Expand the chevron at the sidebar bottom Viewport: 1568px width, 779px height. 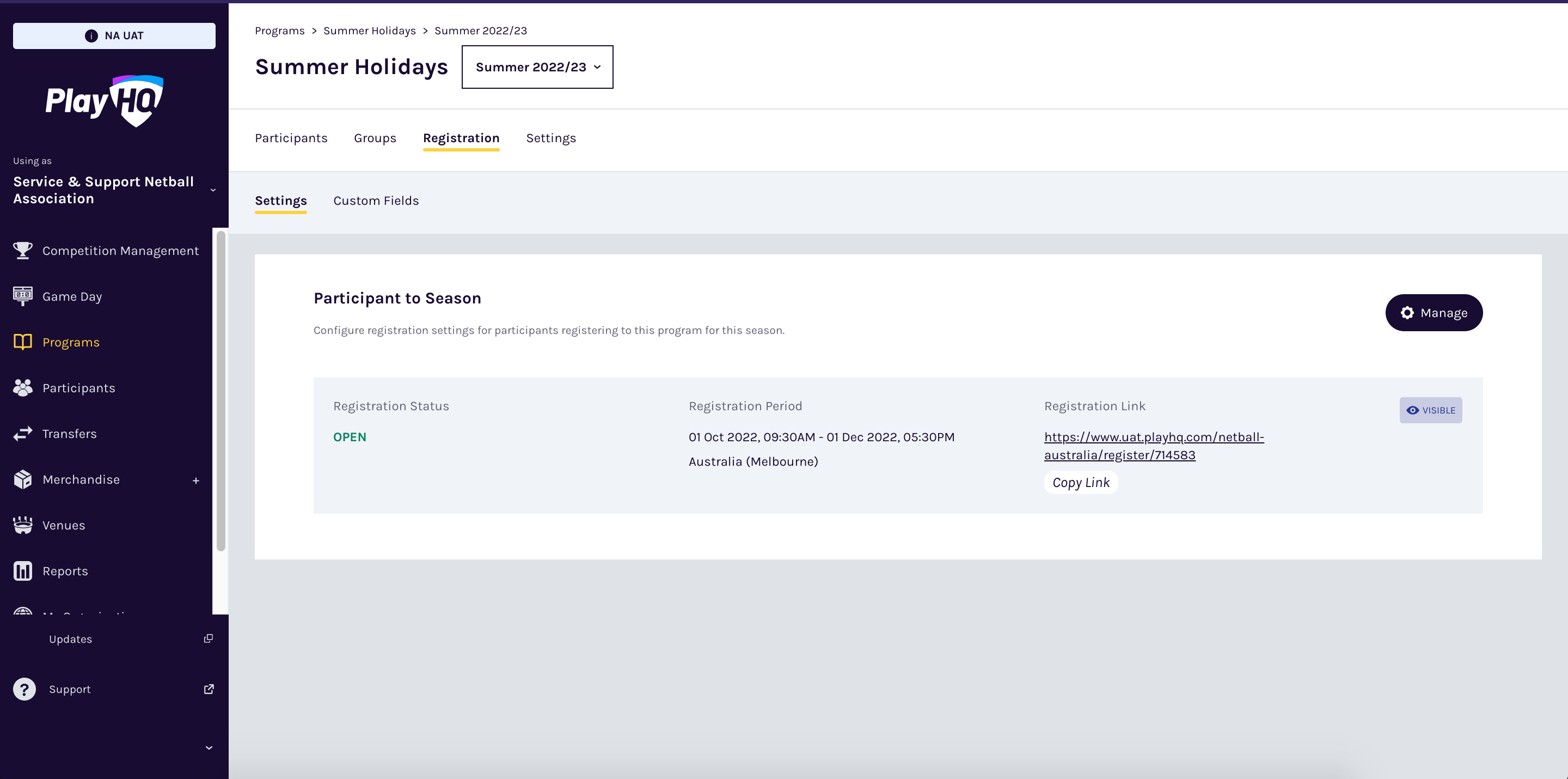pyautogui.click(x=210, y=747)
